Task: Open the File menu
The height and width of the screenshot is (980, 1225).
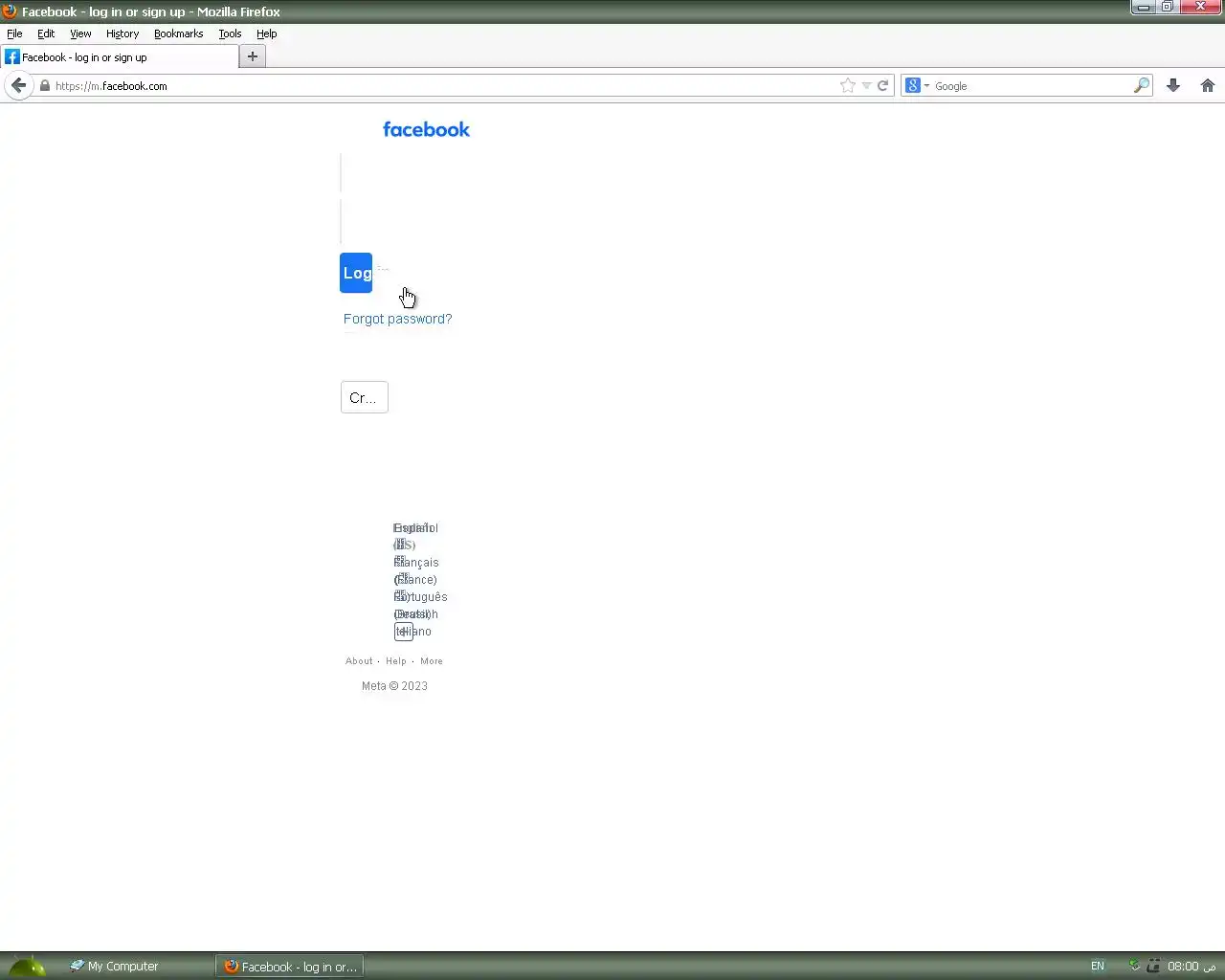Action: [14, 33]
